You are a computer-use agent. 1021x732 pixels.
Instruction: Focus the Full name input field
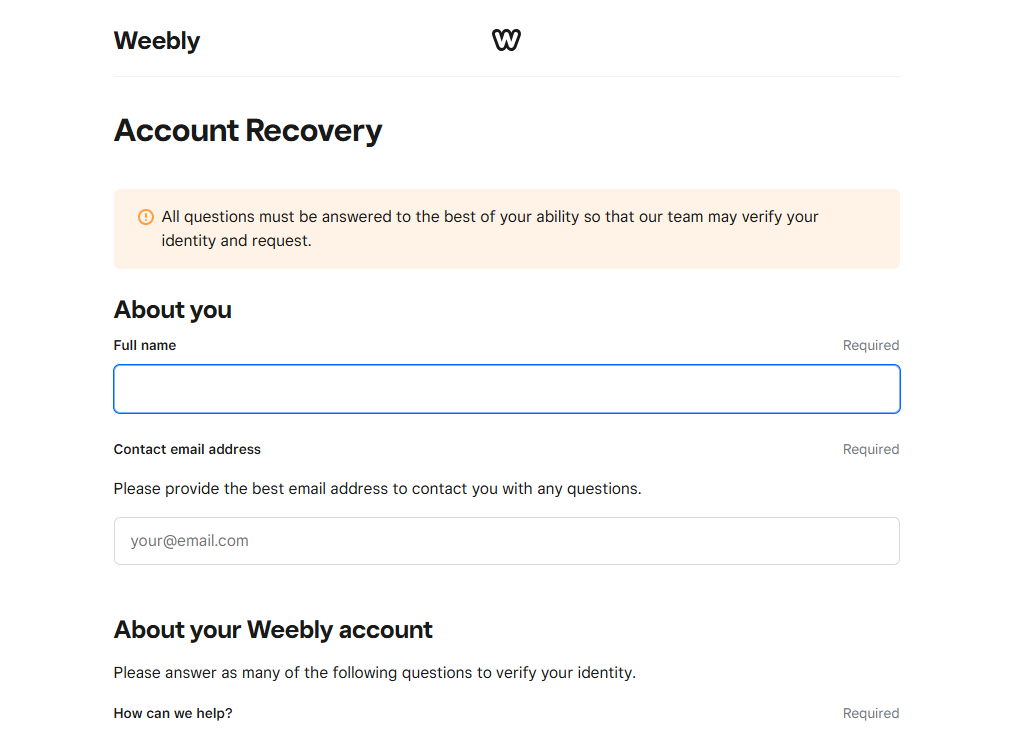point(507,389)
